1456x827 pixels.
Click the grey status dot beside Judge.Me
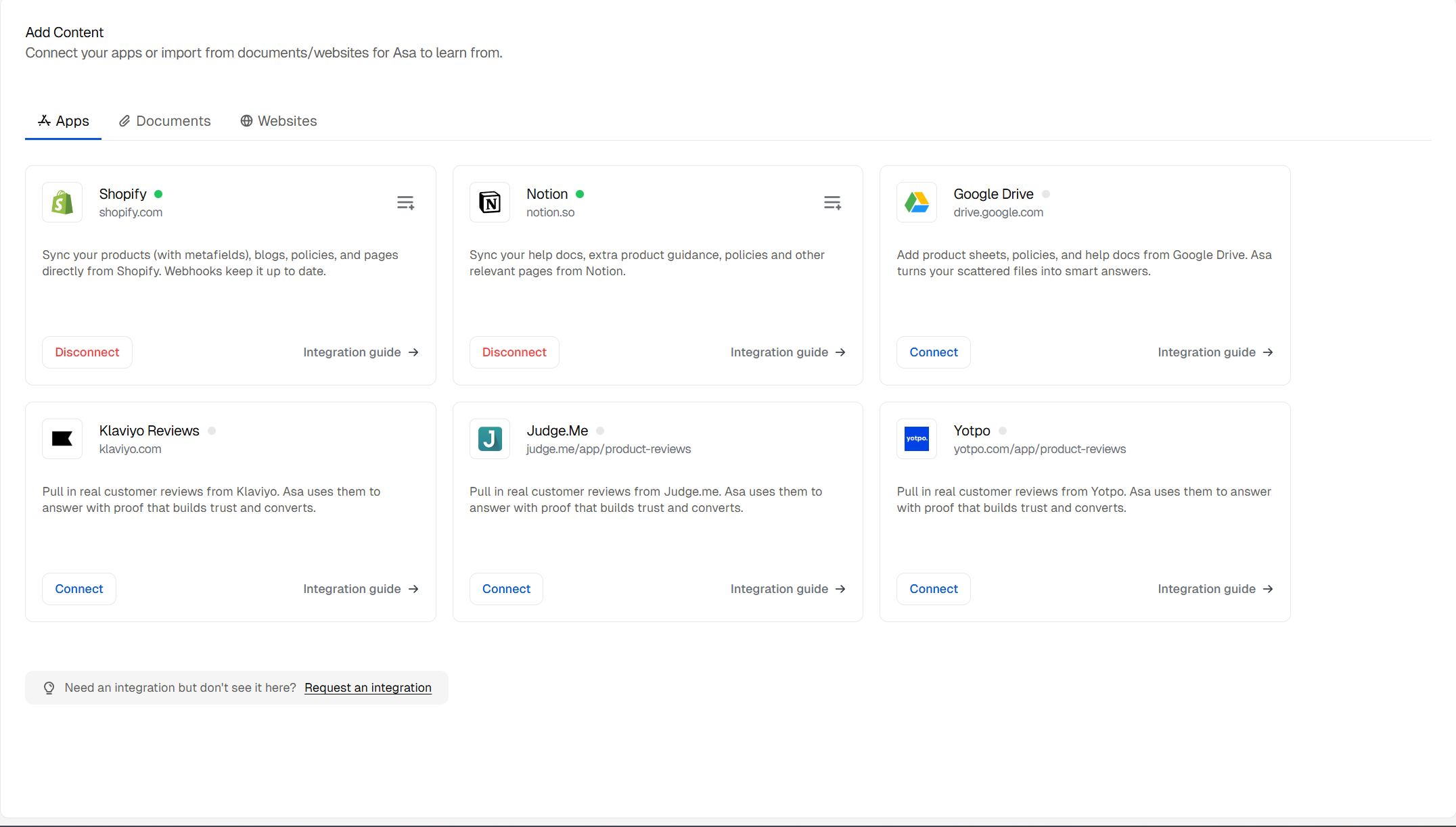pos(600,431)
